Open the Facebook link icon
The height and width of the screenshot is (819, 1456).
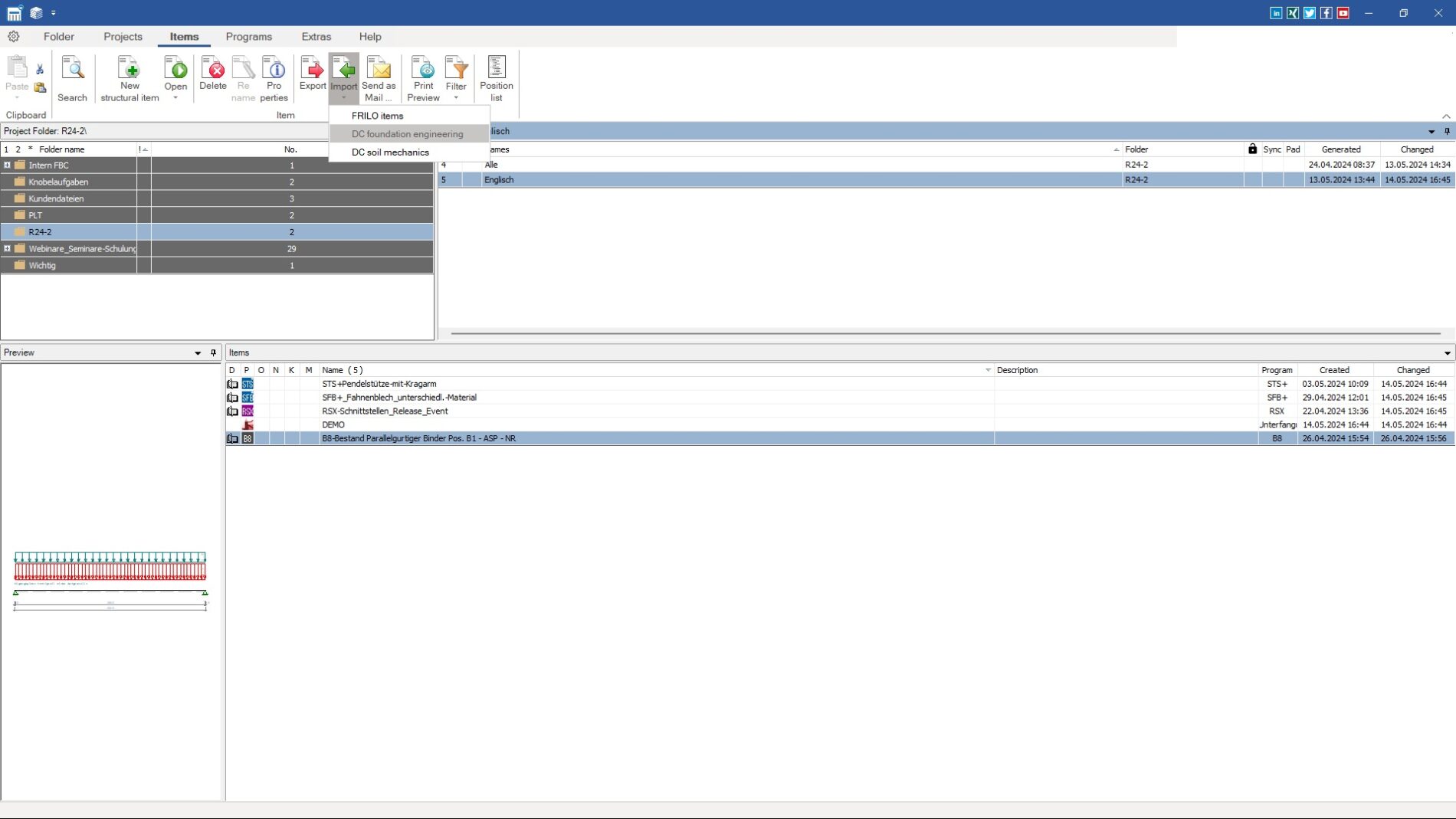[x=1326, y=13]
